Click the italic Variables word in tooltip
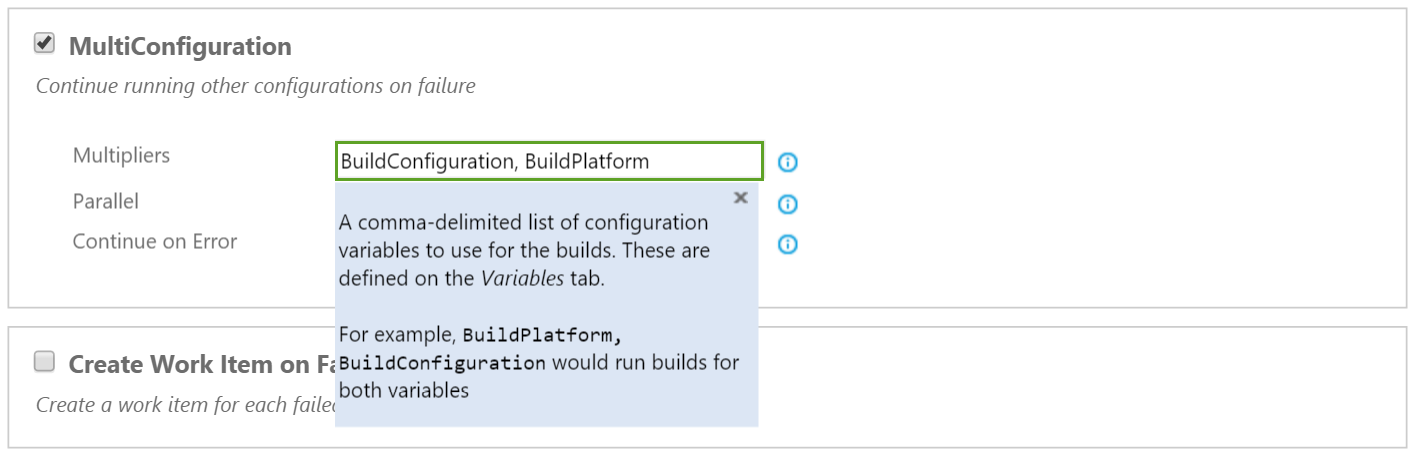The height and width of the screenshot is (454, 1414). [x=522, y=279]
